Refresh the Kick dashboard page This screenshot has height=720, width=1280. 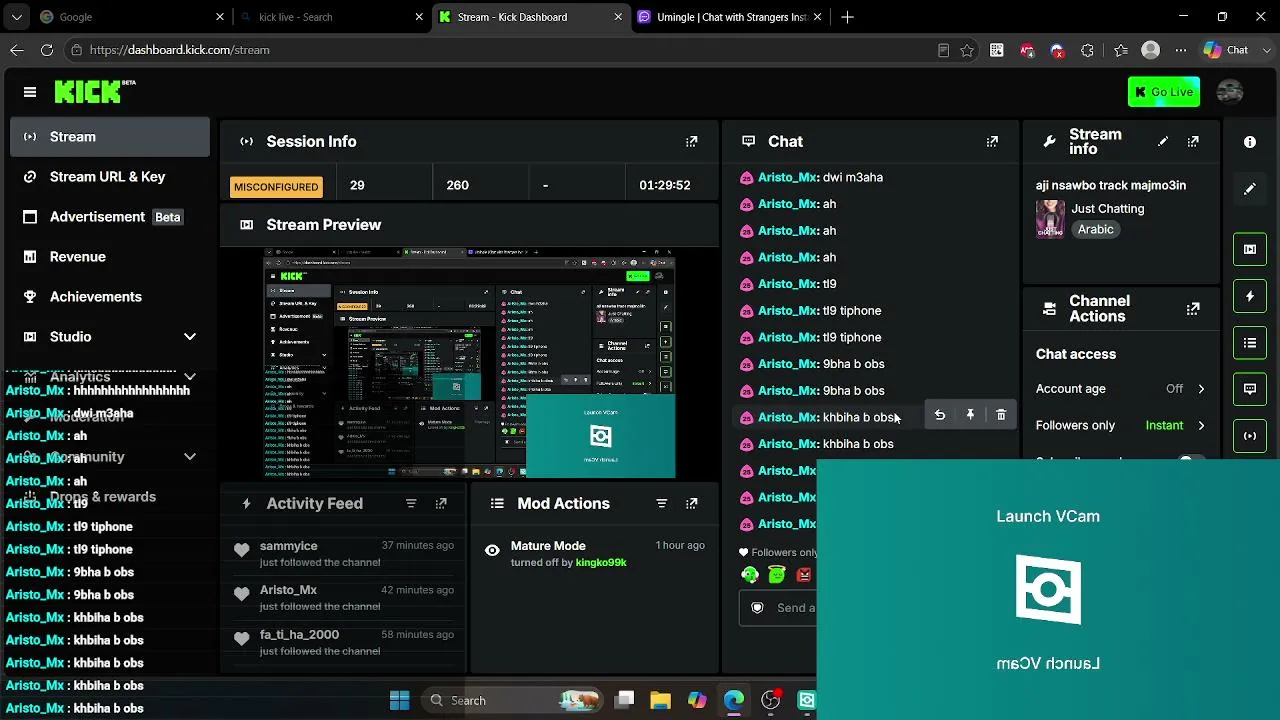(x=47, y=50)
